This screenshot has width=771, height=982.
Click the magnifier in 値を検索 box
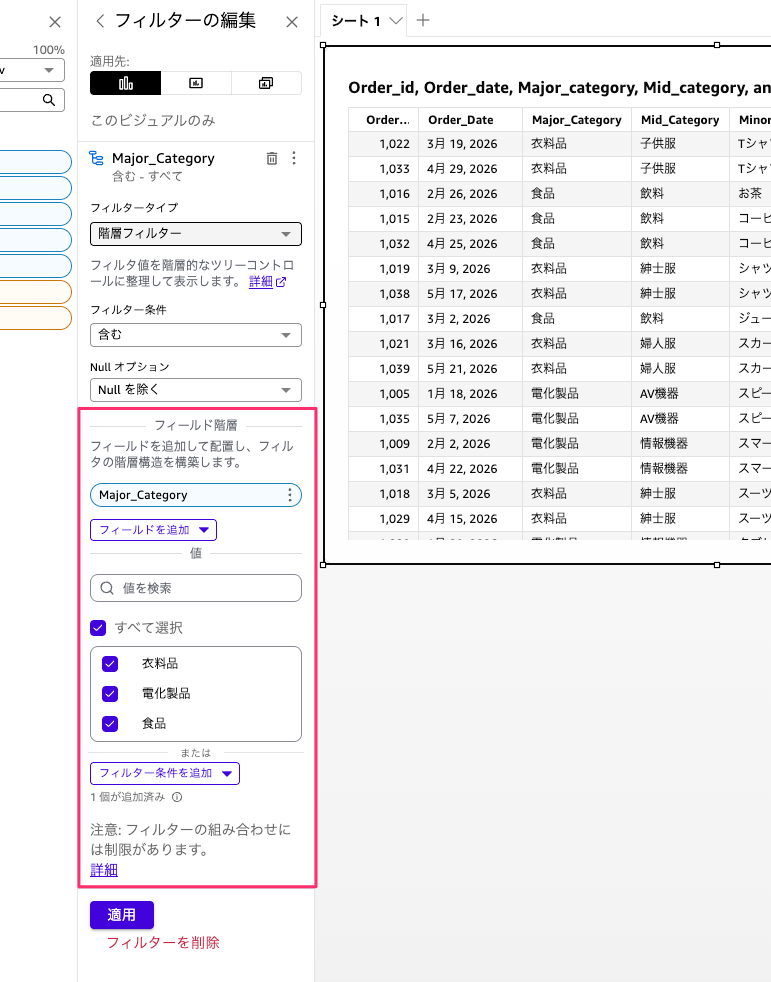107,588
